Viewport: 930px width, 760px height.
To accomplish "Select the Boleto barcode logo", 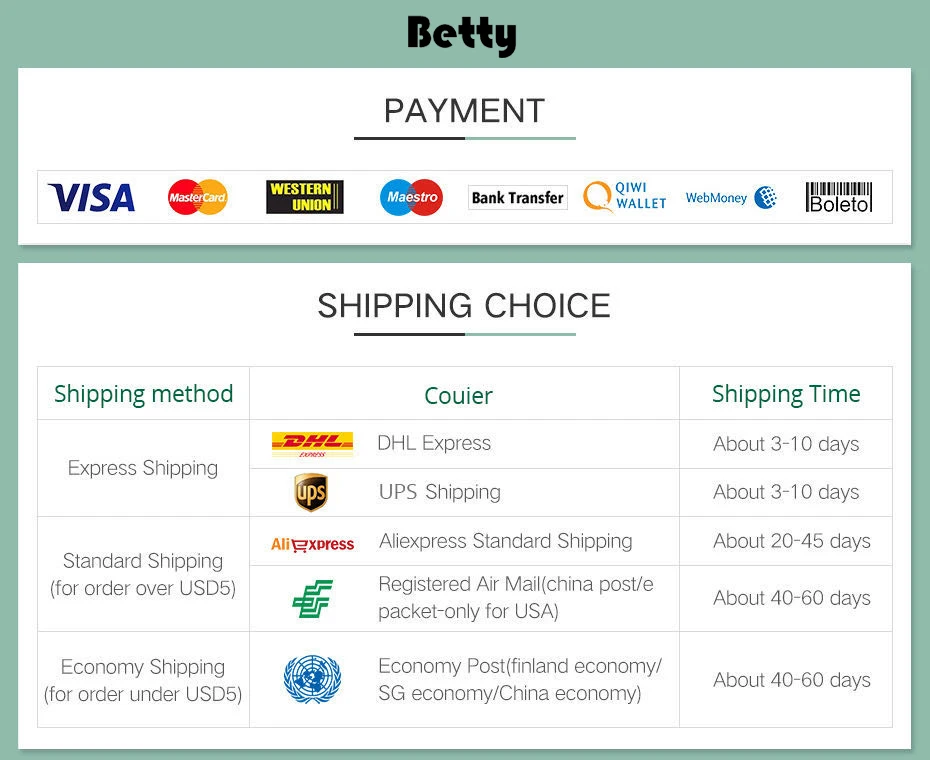I will coord(839,197).
